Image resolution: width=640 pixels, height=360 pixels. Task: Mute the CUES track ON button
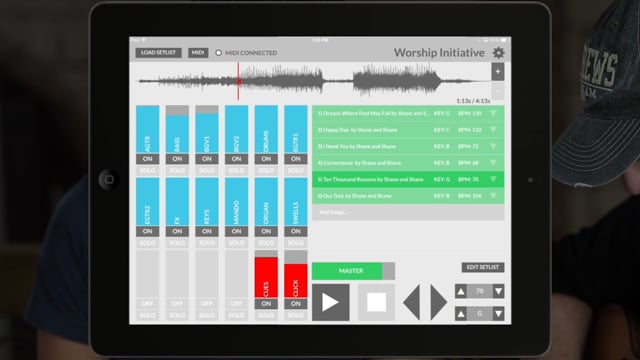(x=266, y=304)
